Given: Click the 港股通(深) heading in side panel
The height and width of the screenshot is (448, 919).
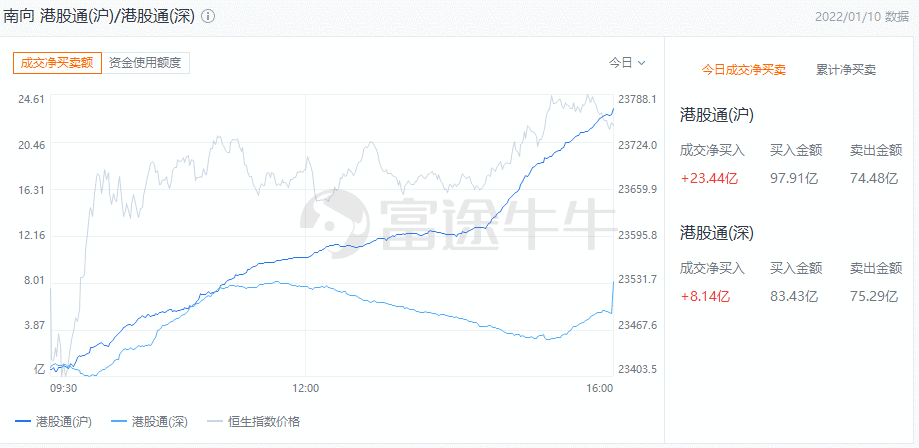Looking at the screenshot, I should click(x=716, y=232).
